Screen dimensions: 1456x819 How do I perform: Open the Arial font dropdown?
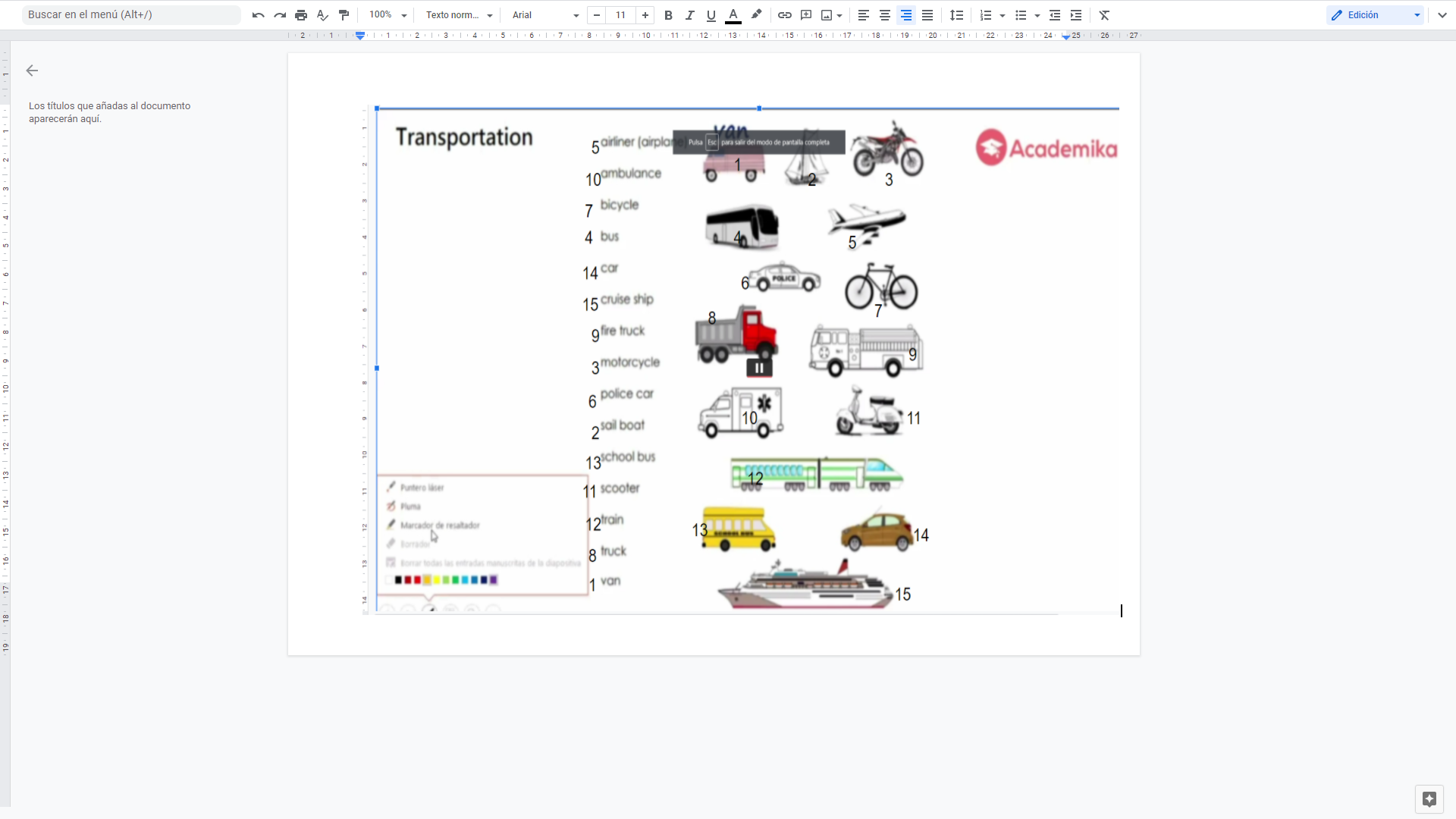tap(545, 15)
